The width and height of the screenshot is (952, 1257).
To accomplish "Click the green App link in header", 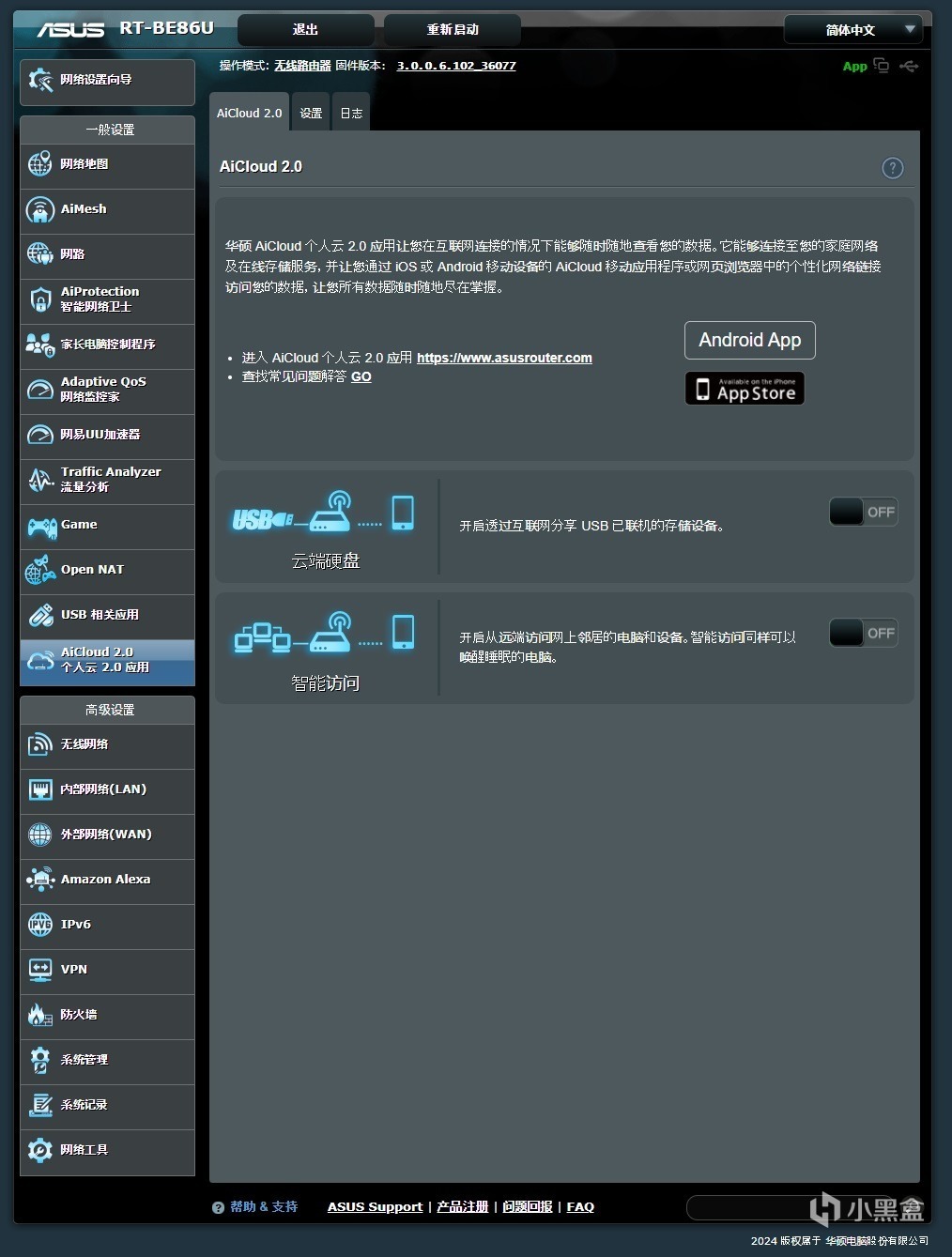I will [854, 66].
